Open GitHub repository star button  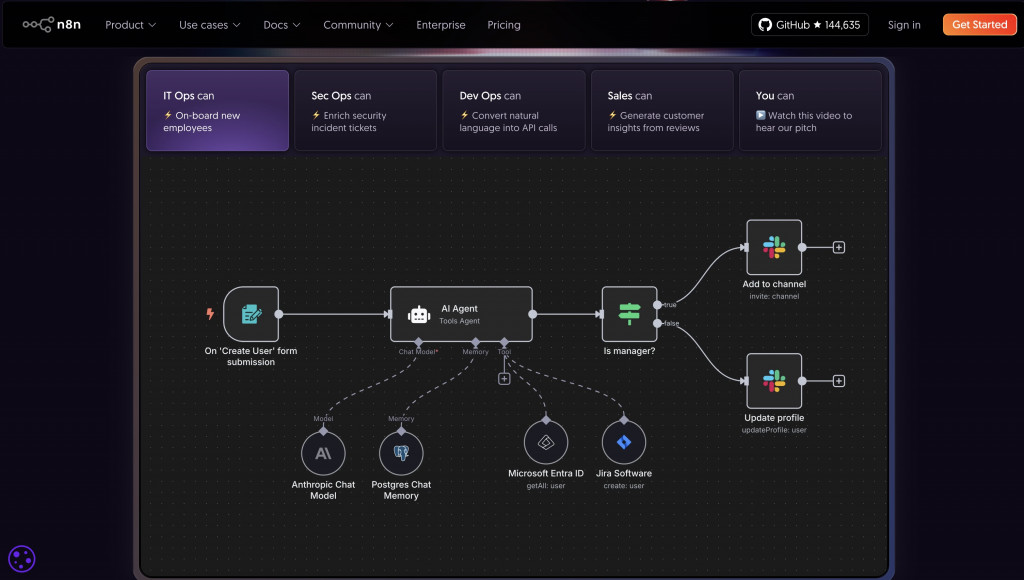click(810, 25)
